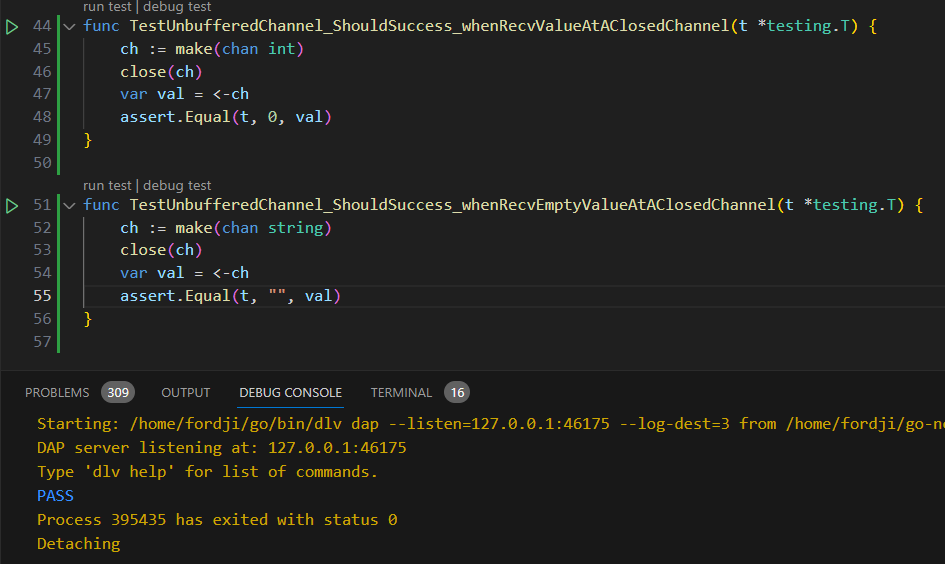This screenshot has height=564, width=945.
Task: Select the DEBUG CONSOLE tab
Action: (290, 393)
